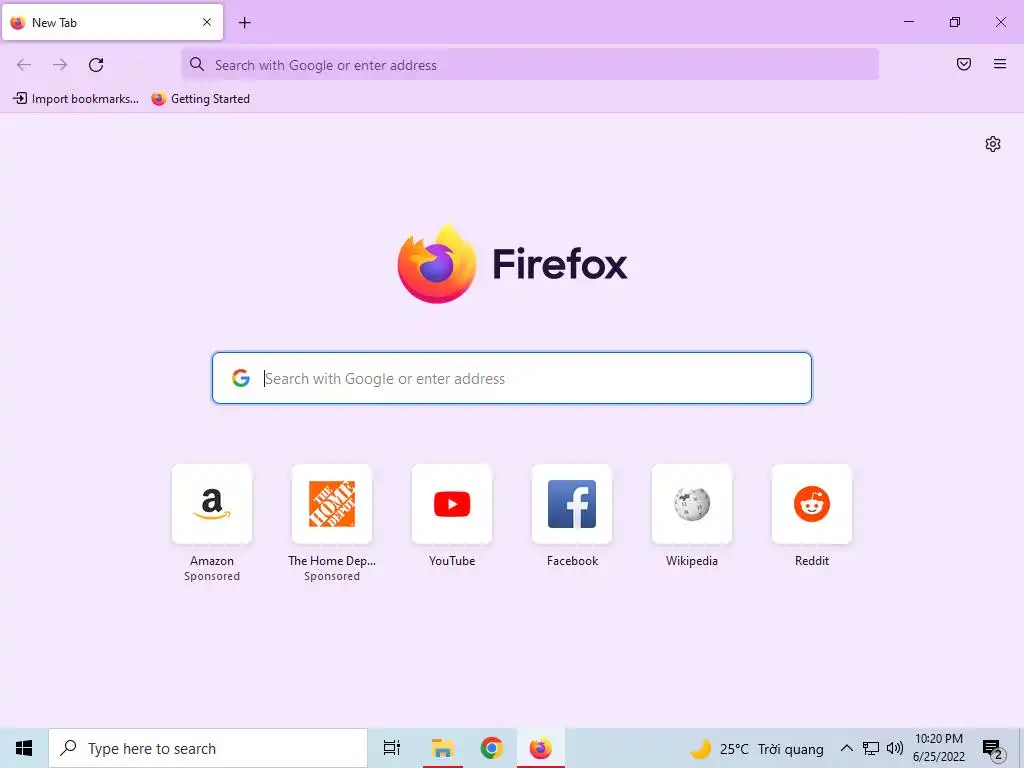Open new tab personalize settings gear
The image size is (1024, 768).
993,144
